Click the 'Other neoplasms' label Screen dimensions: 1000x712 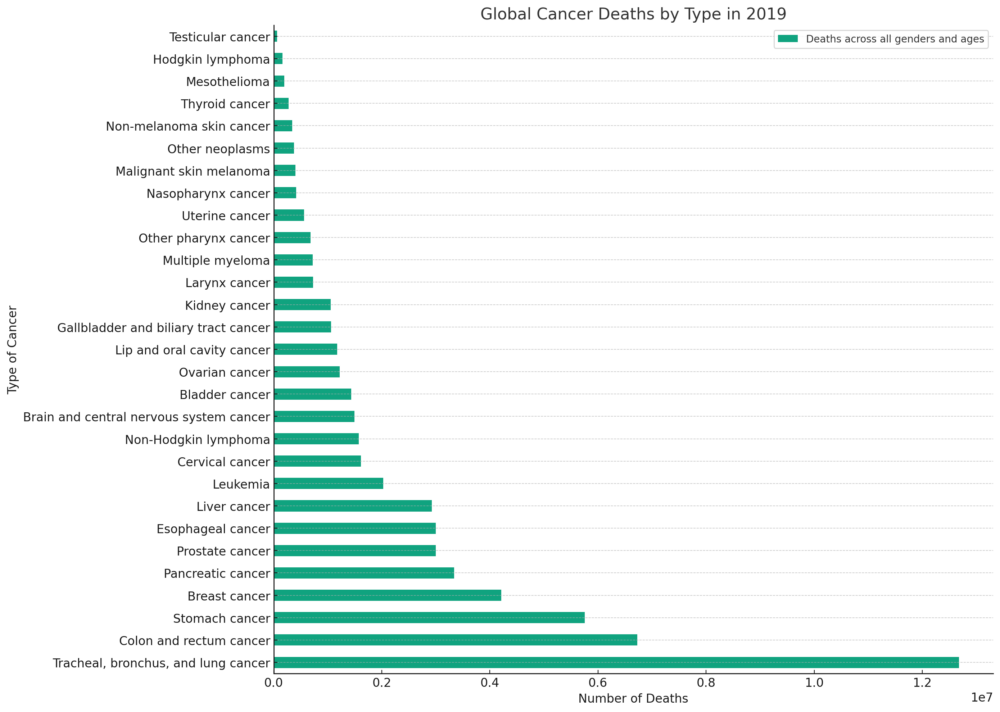(219, 149)
